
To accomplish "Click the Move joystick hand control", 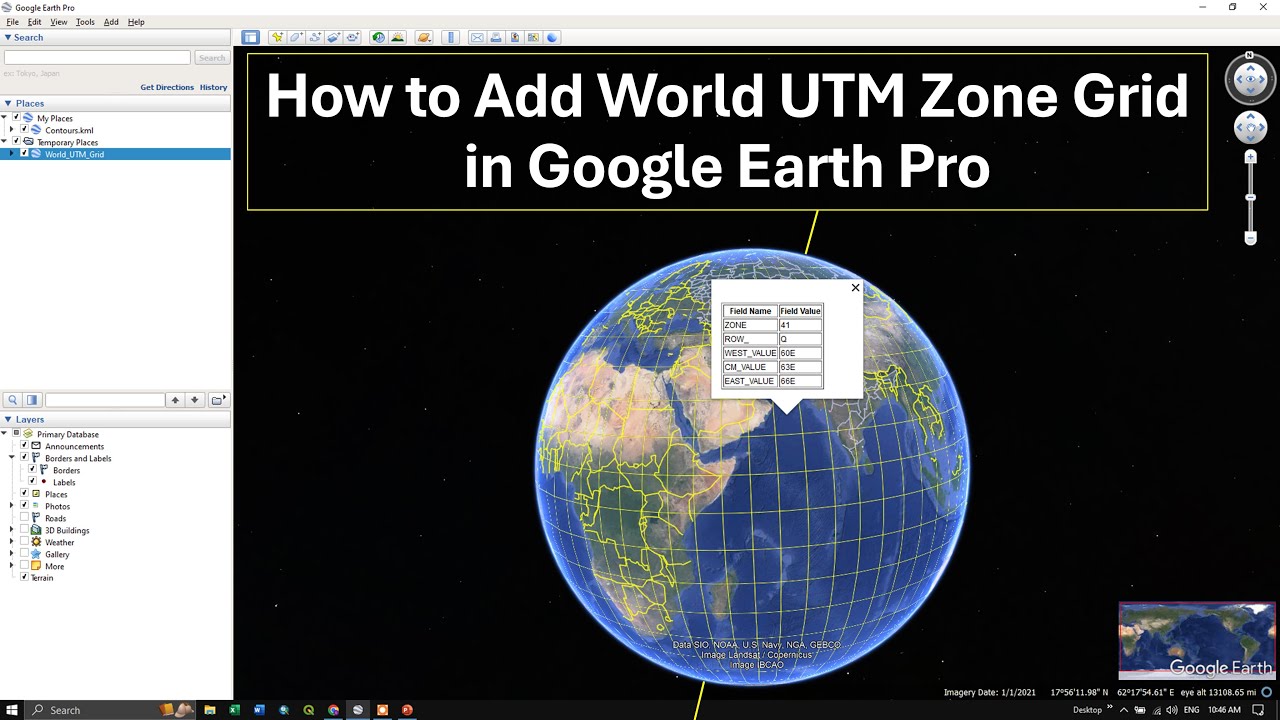I will tap(1250, 127).
